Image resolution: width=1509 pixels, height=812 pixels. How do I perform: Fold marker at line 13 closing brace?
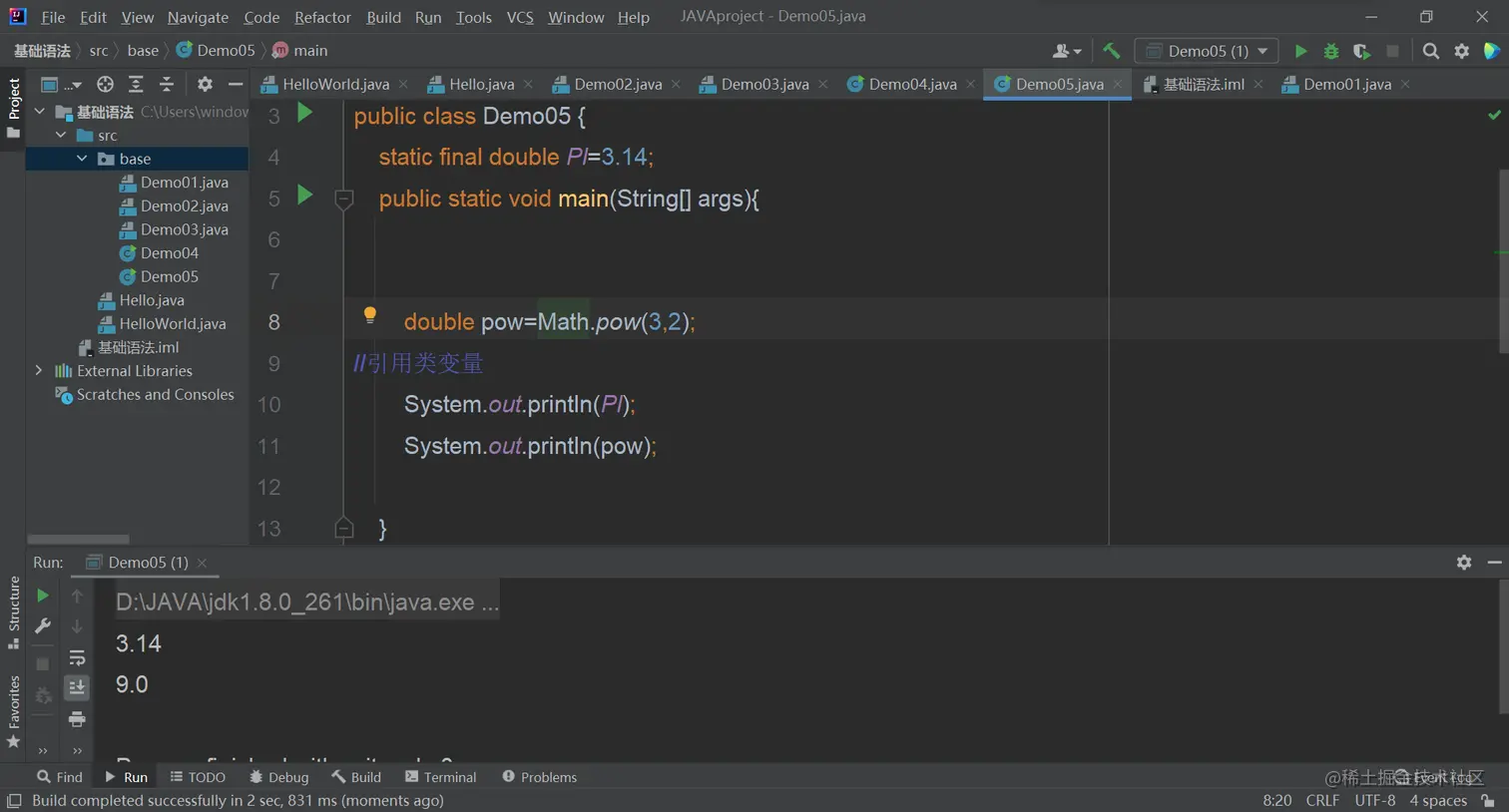point(344,528)
